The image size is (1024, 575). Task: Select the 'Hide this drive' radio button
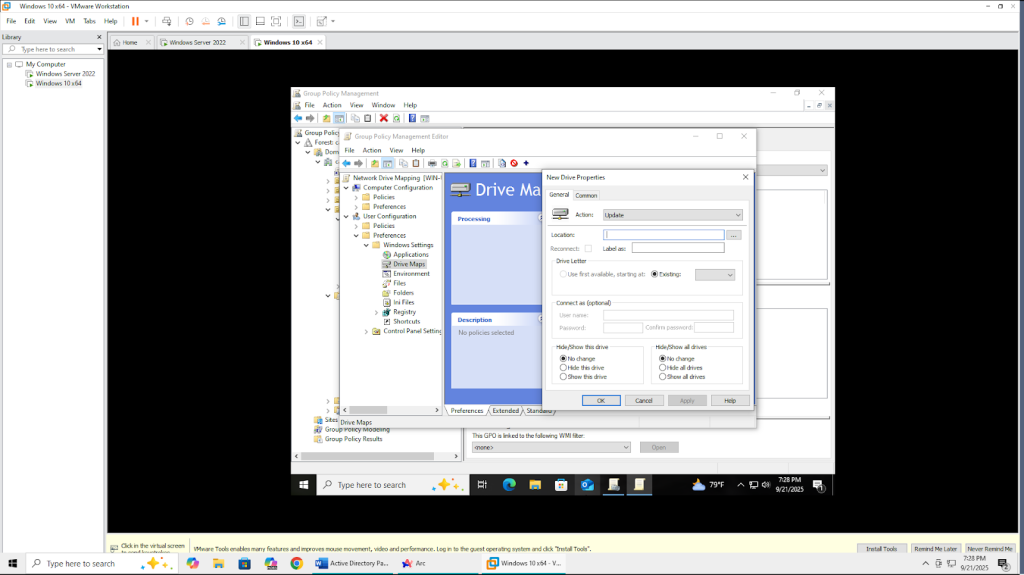pyautogui.click(x=564, y=368)
